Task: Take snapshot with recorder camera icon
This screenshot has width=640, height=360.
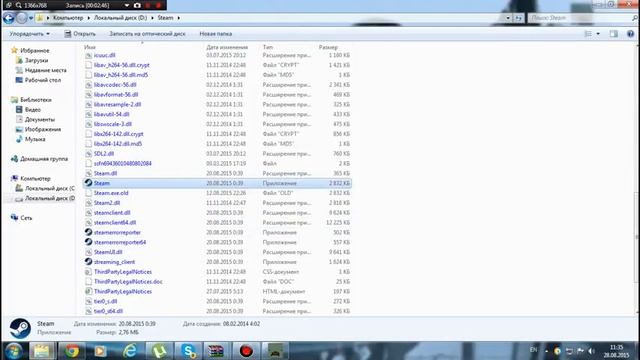Action: pos(137,5)
